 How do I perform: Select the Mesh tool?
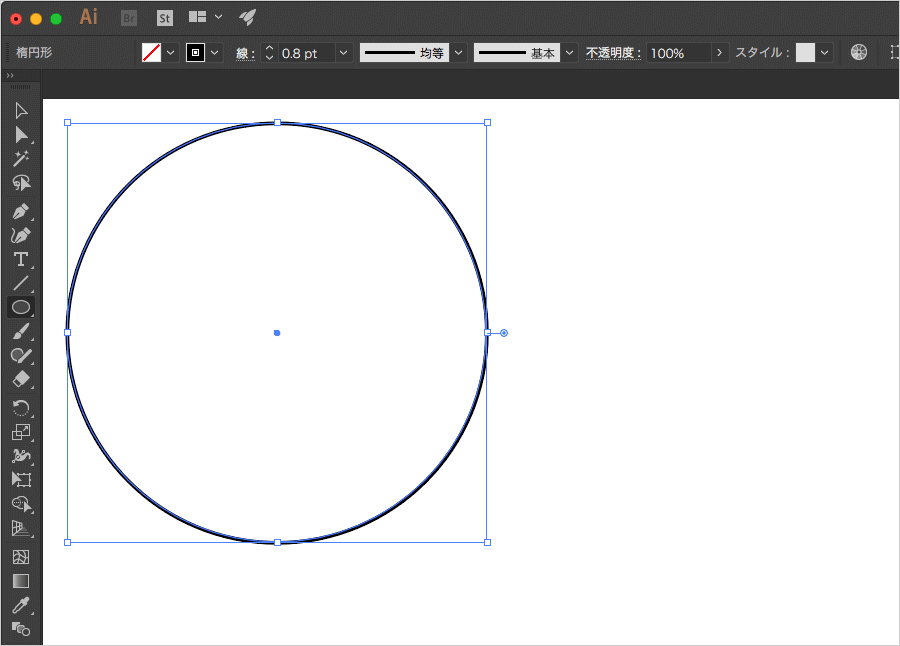21,556
